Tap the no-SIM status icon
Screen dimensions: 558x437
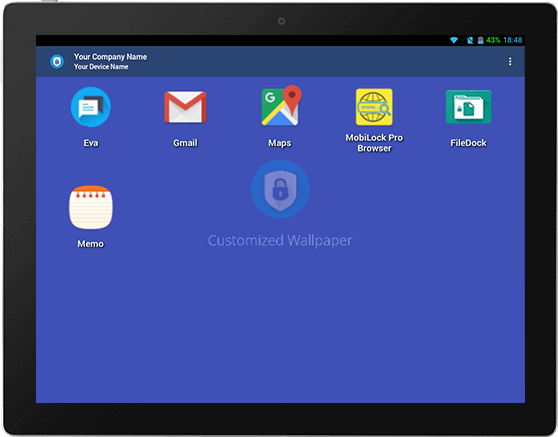click(470, 40)
